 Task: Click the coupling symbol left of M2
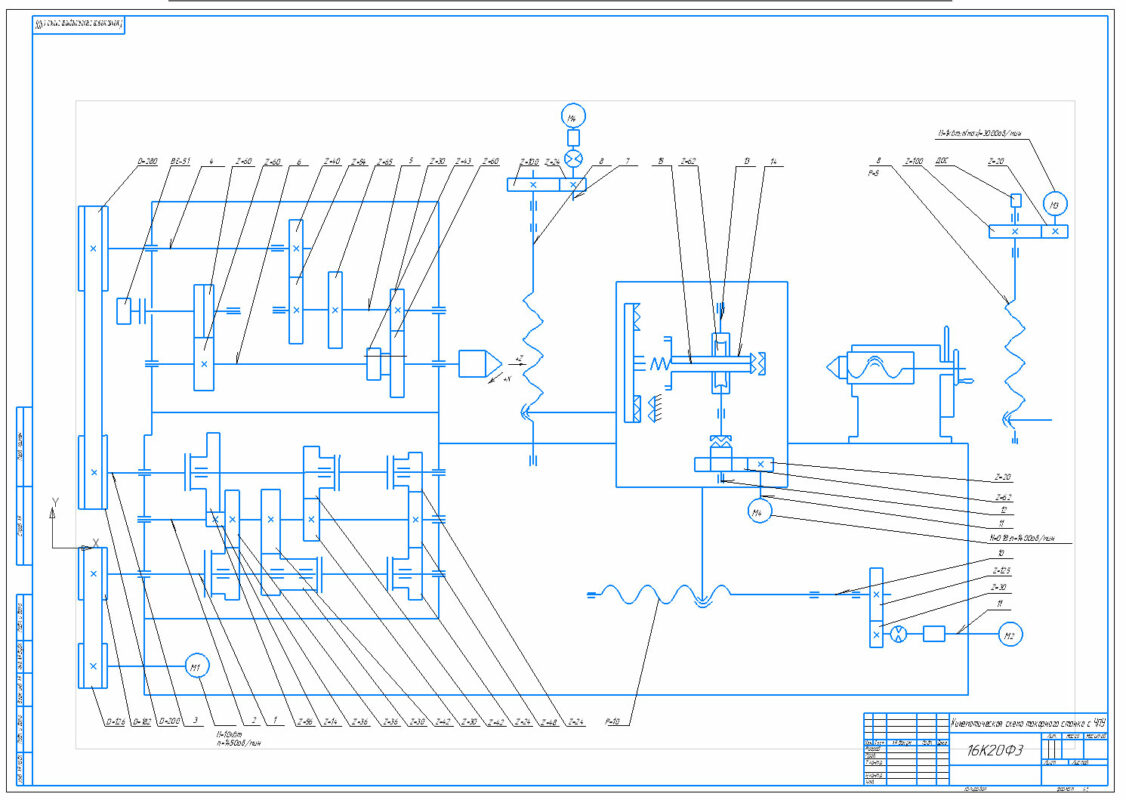pos(935,633)
